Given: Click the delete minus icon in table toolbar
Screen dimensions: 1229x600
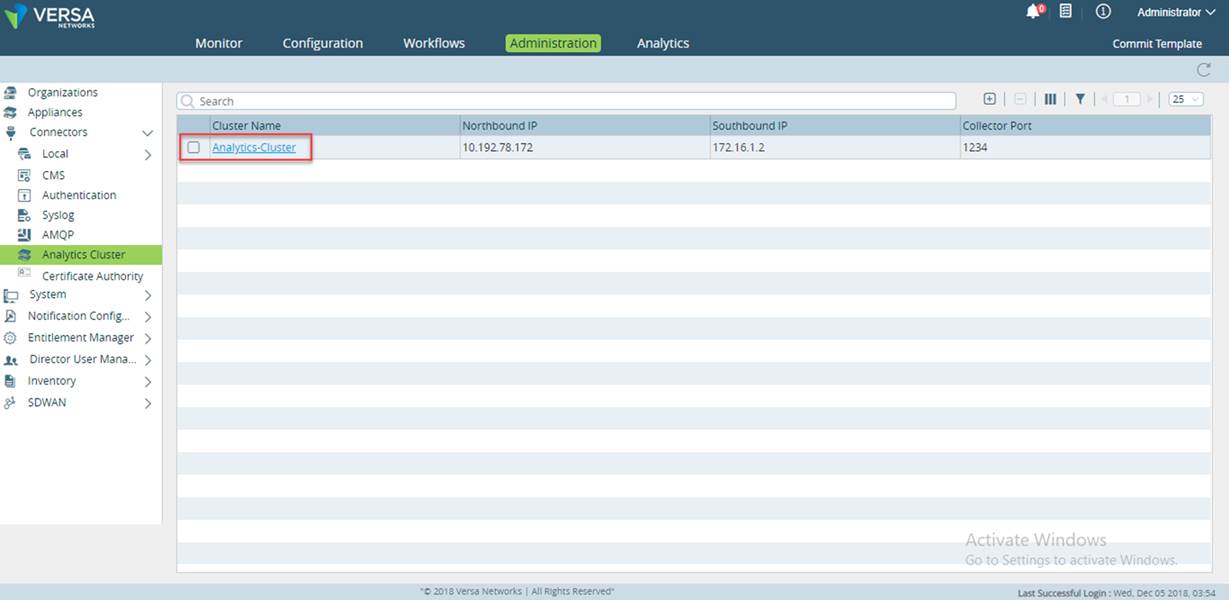Looking at the screenshot, I should [1020, 99].
